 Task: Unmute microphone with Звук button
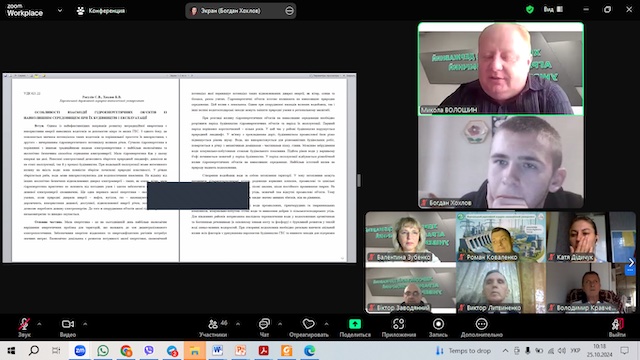[24, 327]
